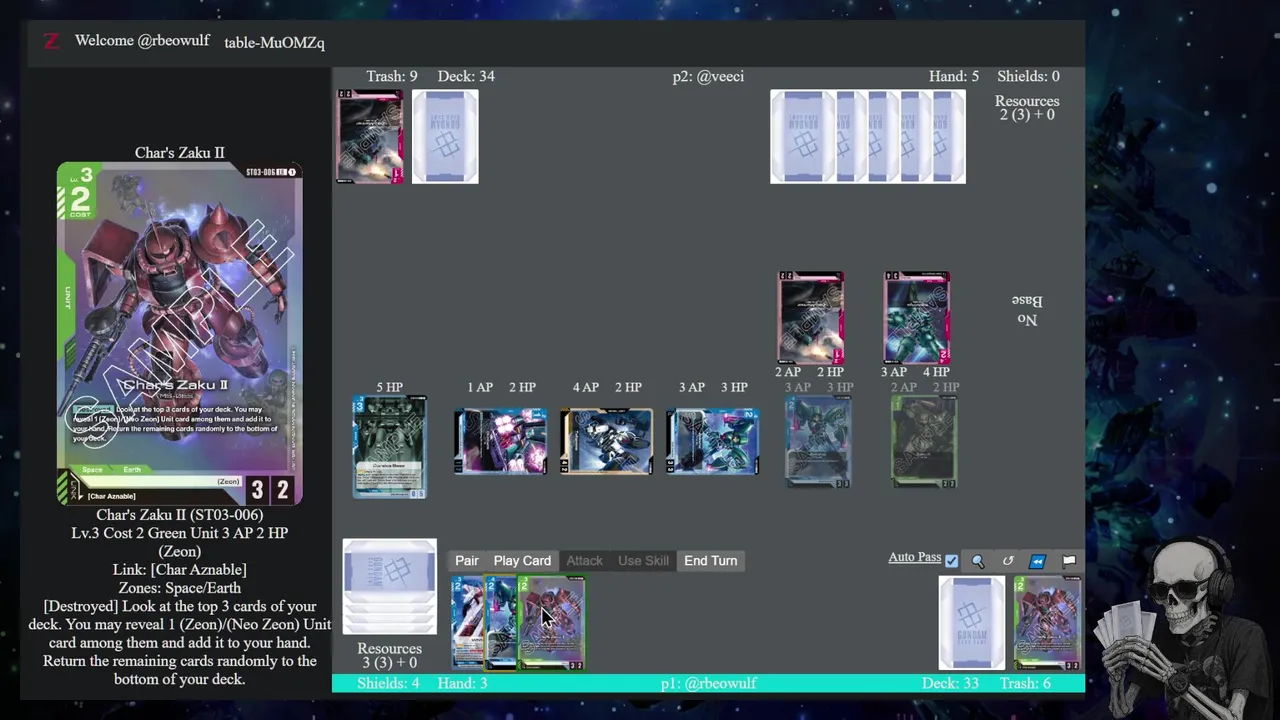
Task: Click the "Hand: 3" status entry
Action: (x=462, y=683)
